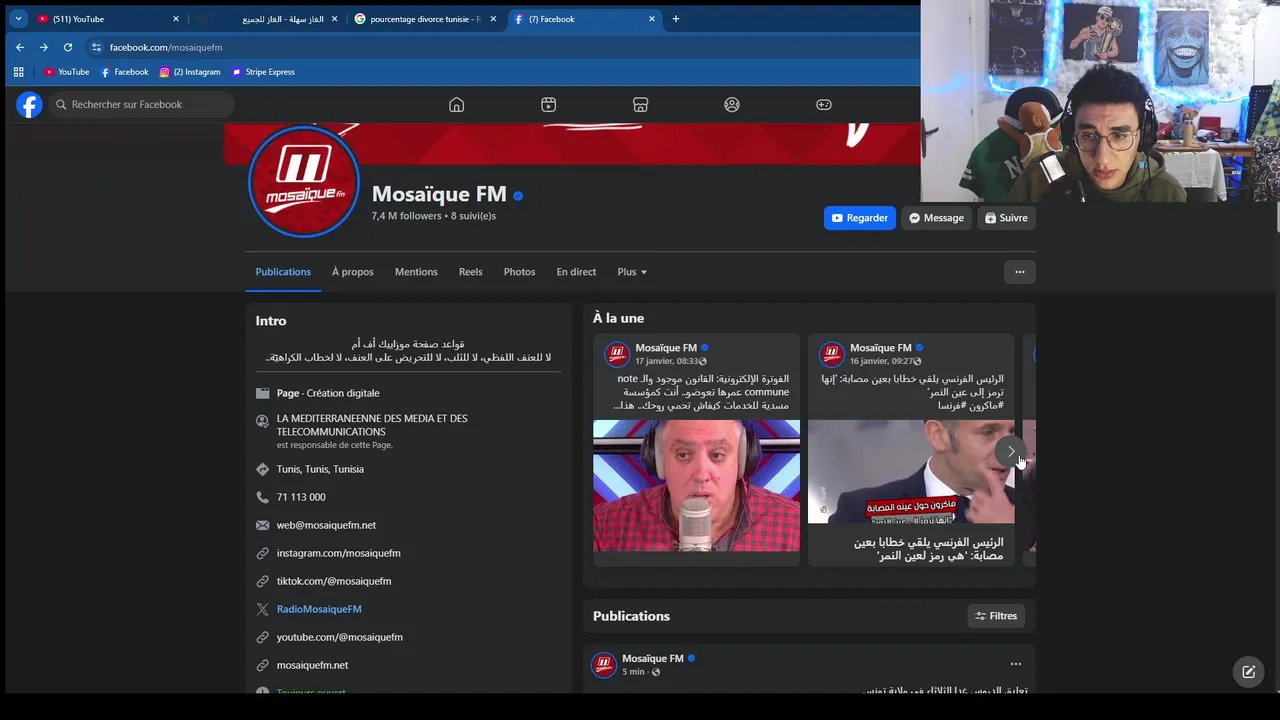Open the browser apps grid icon
Viewport: 1280px width, 720px height.
click(18, 72)
